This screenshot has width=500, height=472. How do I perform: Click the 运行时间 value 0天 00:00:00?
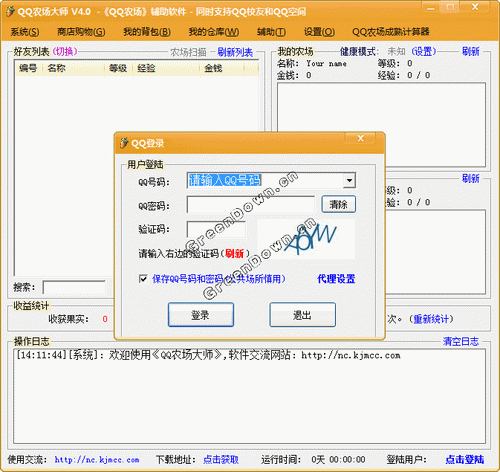(x=338, y=460)
